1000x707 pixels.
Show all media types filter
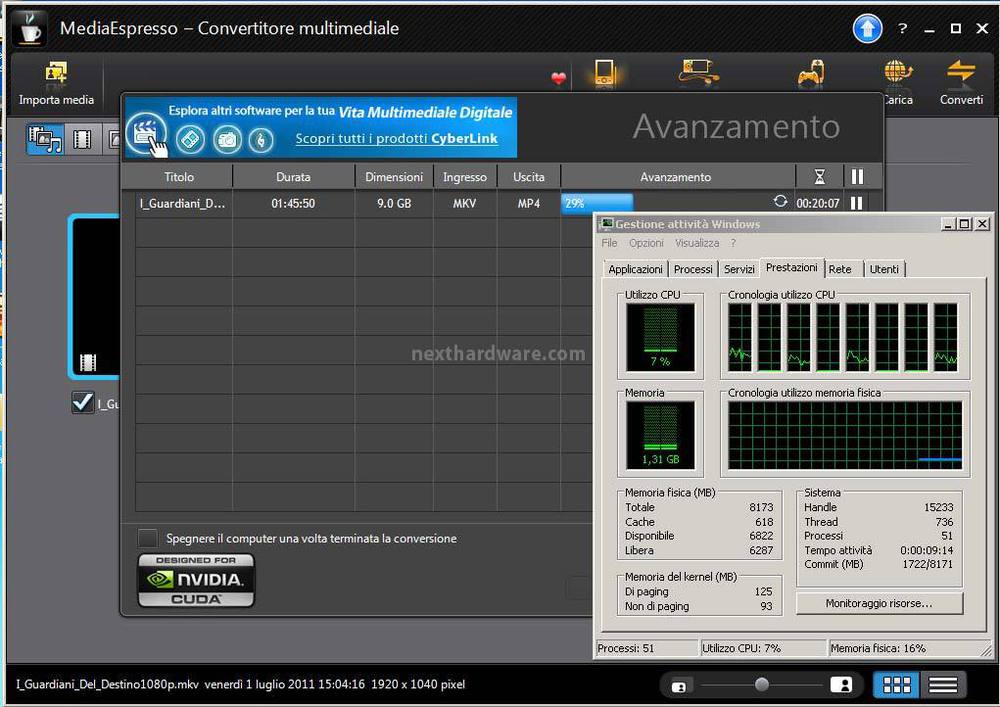coord(45,138)
